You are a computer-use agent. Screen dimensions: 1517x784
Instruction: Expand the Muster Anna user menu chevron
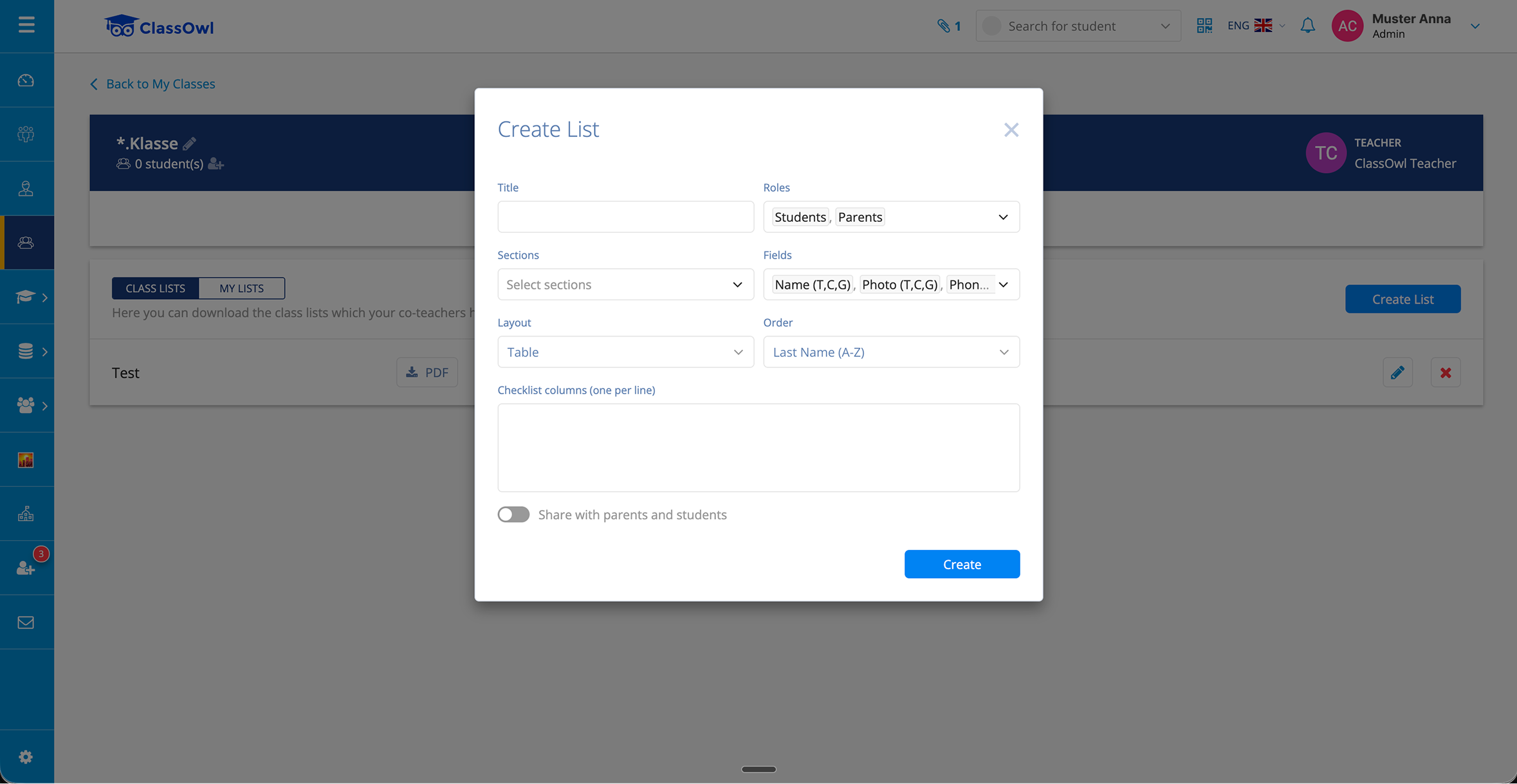(1475, 26)
